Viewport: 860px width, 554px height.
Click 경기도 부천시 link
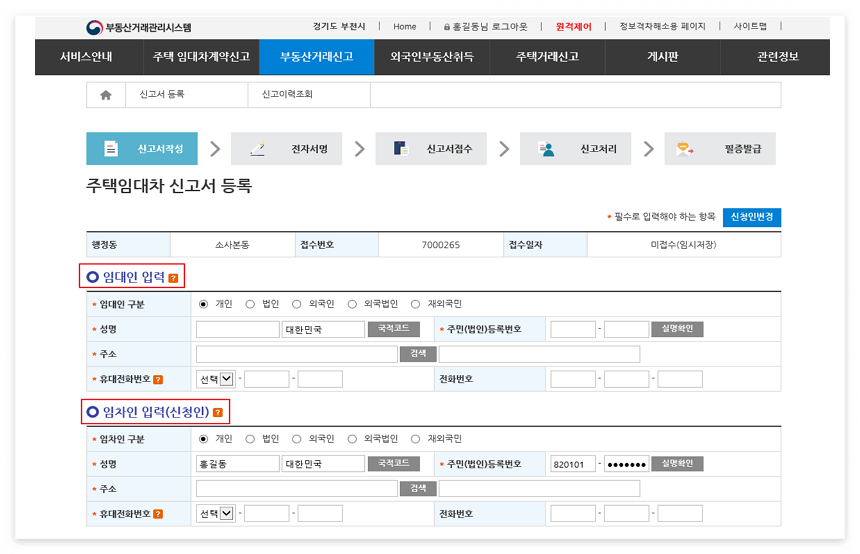(x=339, y=26)
